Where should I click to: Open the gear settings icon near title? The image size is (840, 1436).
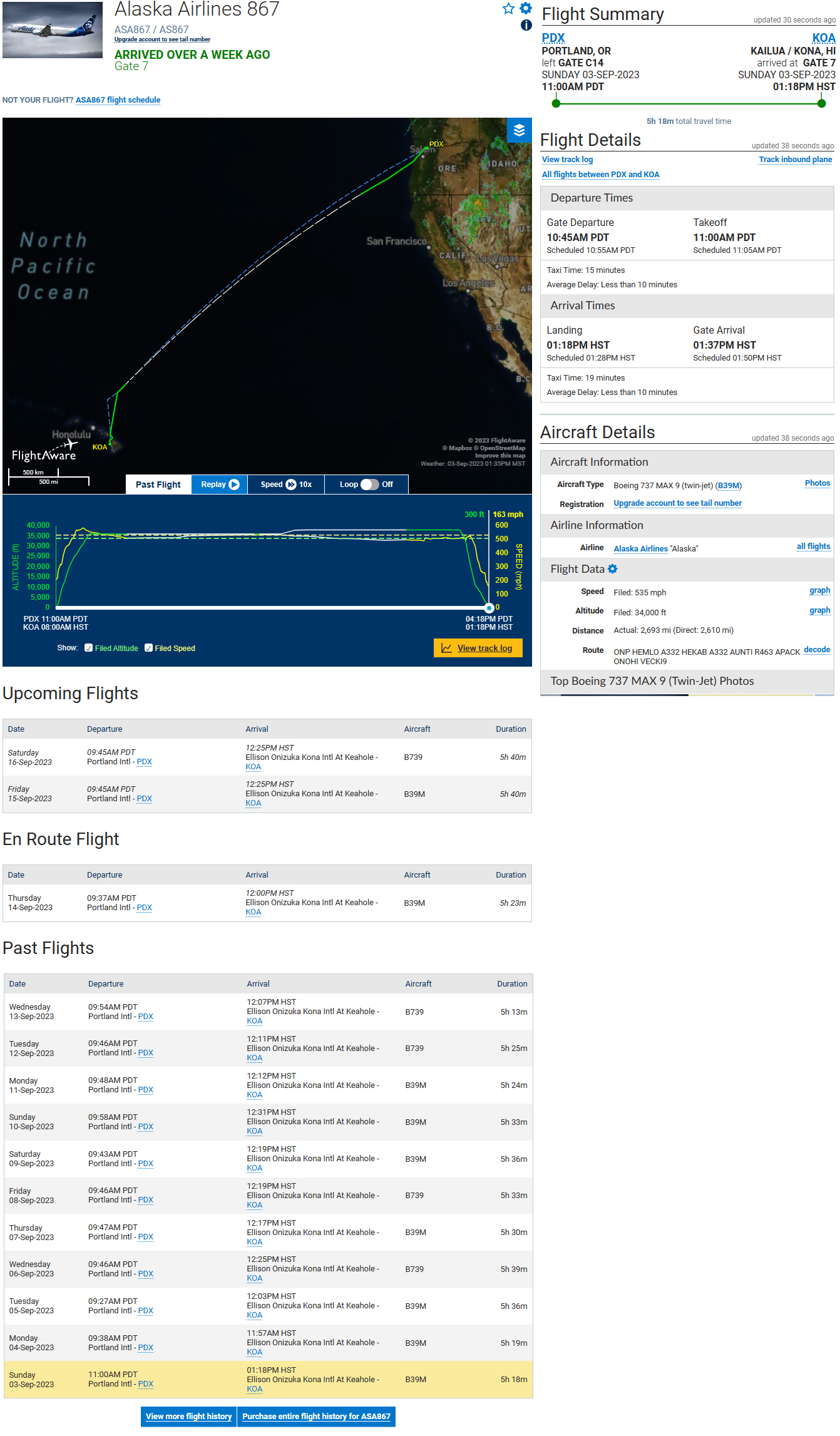[x=526, y=8]
